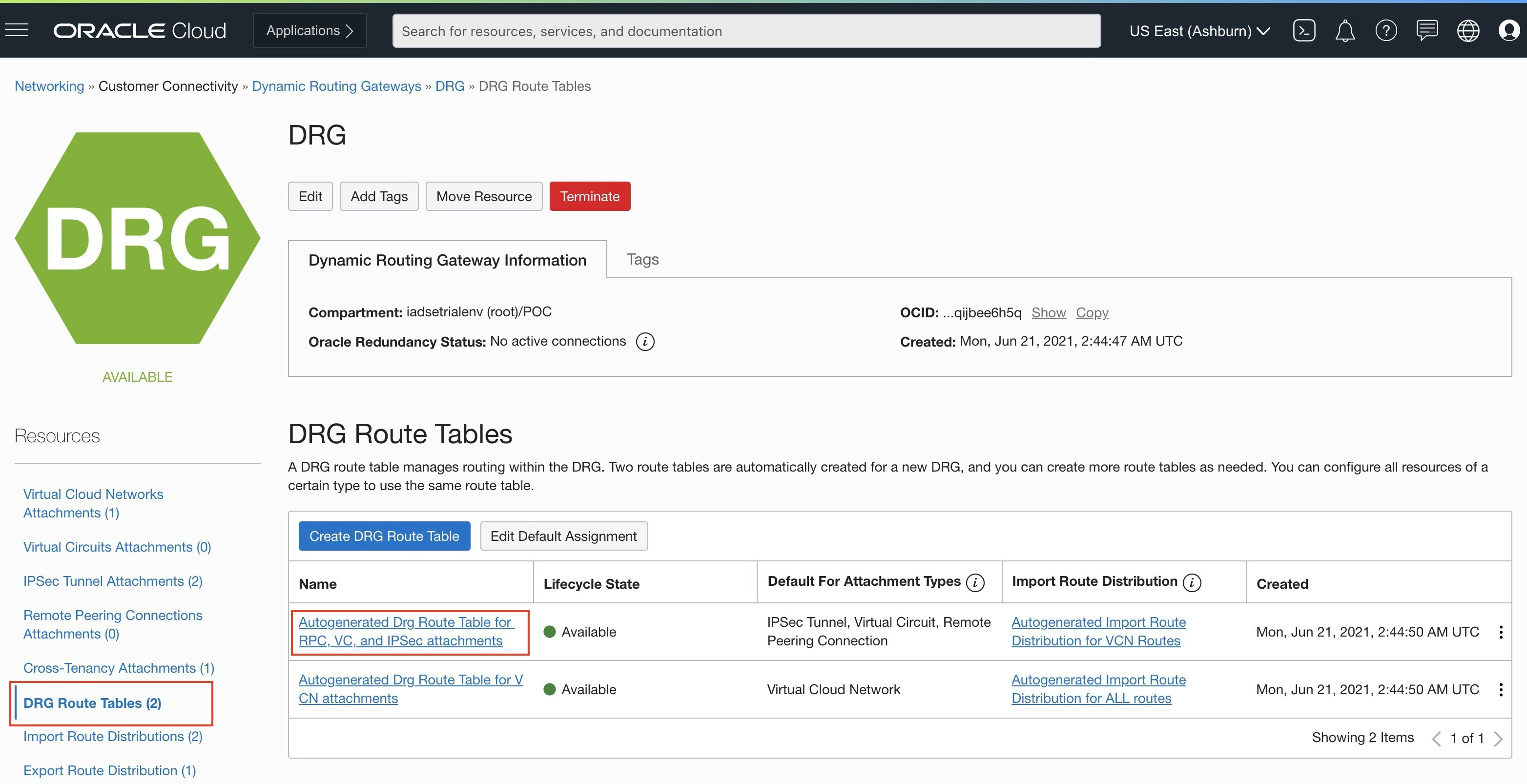
Task: Open the hamburger navigation menu
Action: (x=17, y=30)
